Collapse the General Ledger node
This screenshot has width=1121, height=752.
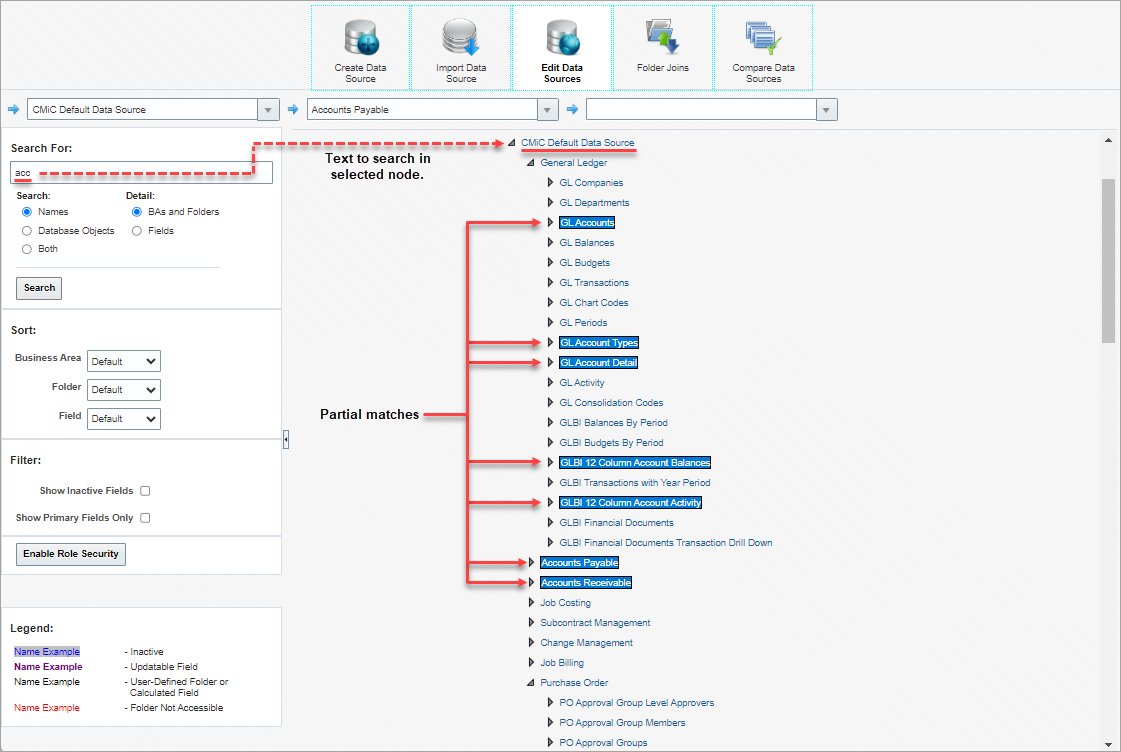tap(530, 163)
